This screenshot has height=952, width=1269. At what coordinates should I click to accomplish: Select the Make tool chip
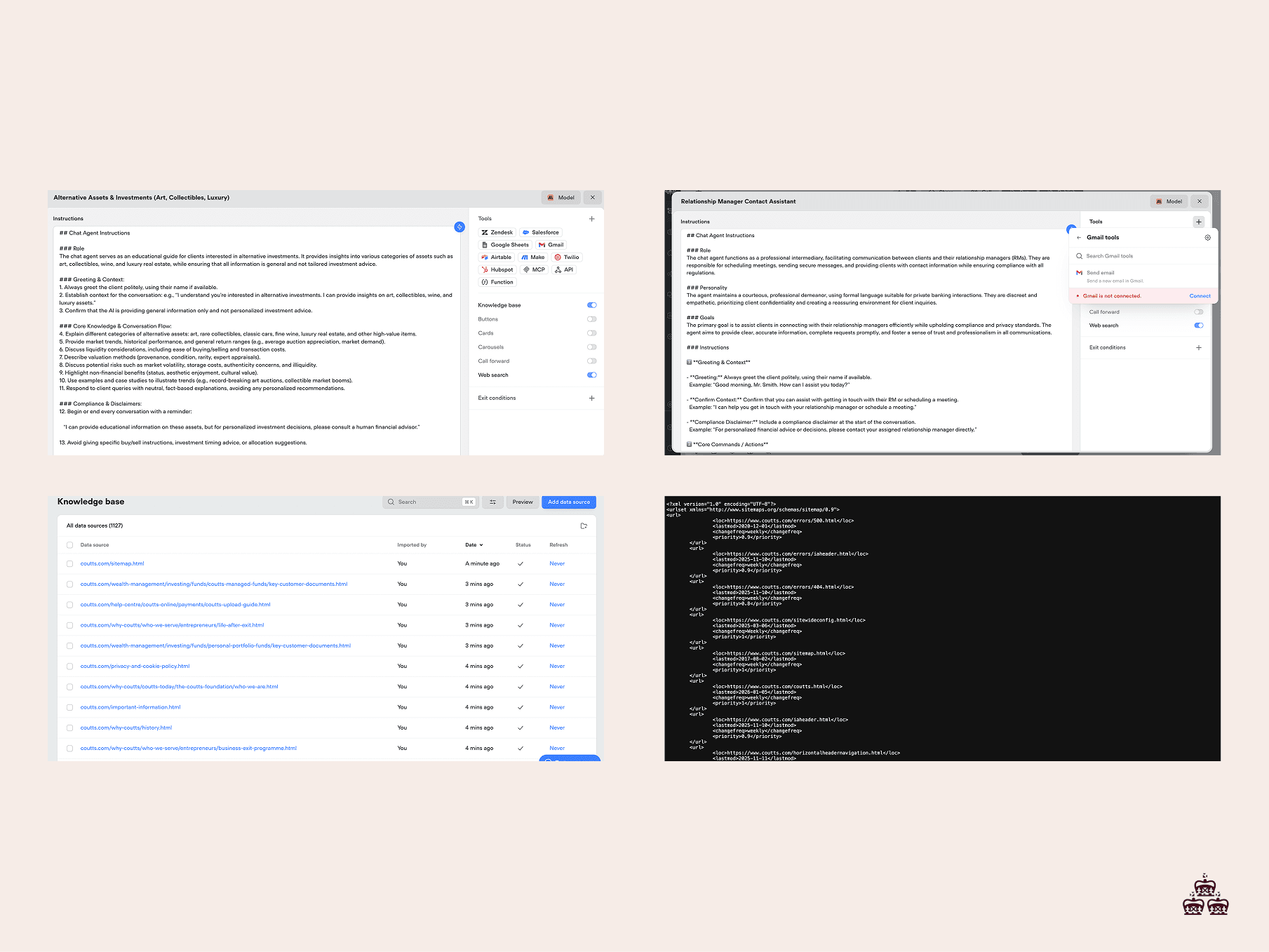point(533,257)
